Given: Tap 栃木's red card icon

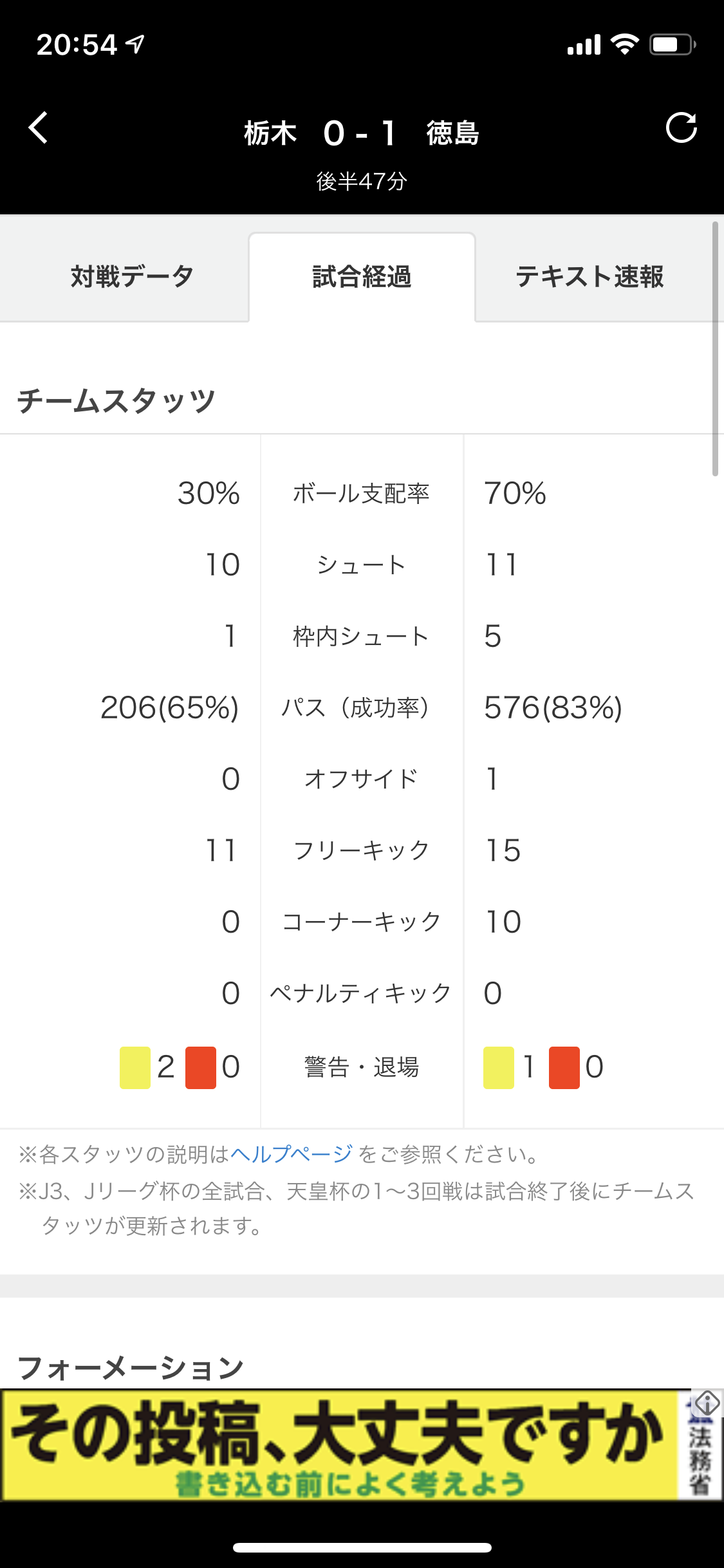Looking at the screenshot, I should tap(201, 1067).
